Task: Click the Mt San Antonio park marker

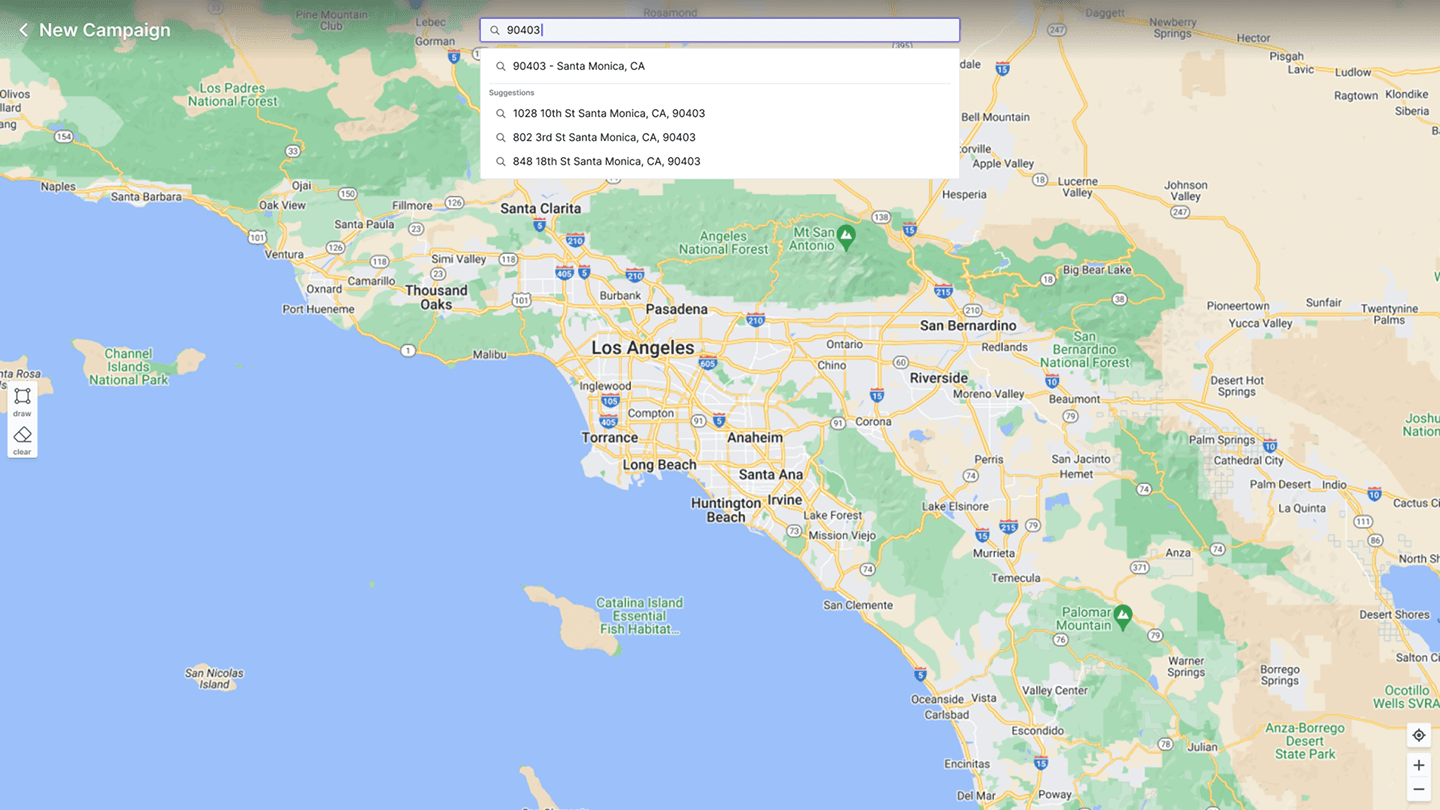Action: pos(846,237)
